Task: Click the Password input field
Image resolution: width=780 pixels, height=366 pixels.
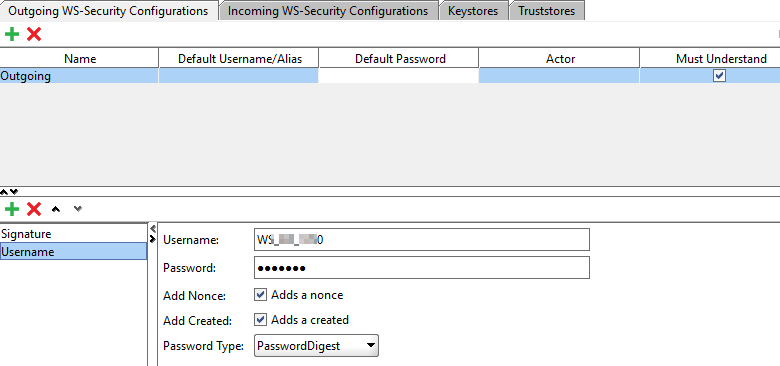Action: (x=422, y=268)
